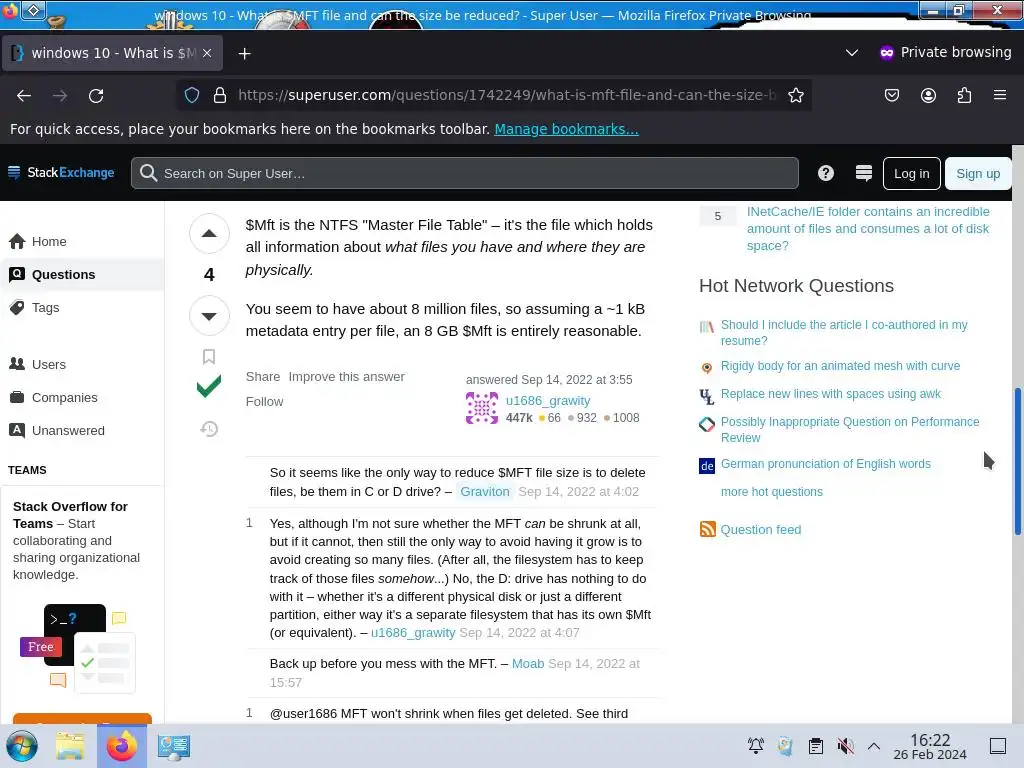Click the Share answer link
The width and height of the screenshot is (1024, 768).
(263, 377)
